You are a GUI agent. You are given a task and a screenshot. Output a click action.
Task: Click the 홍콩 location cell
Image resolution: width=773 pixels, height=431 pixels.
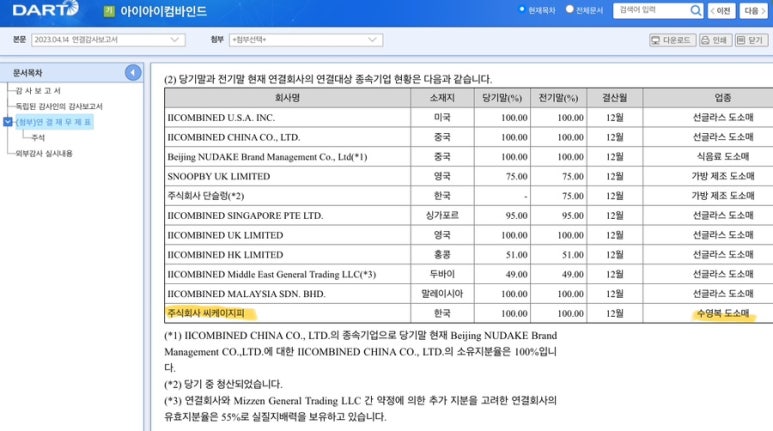442,255
